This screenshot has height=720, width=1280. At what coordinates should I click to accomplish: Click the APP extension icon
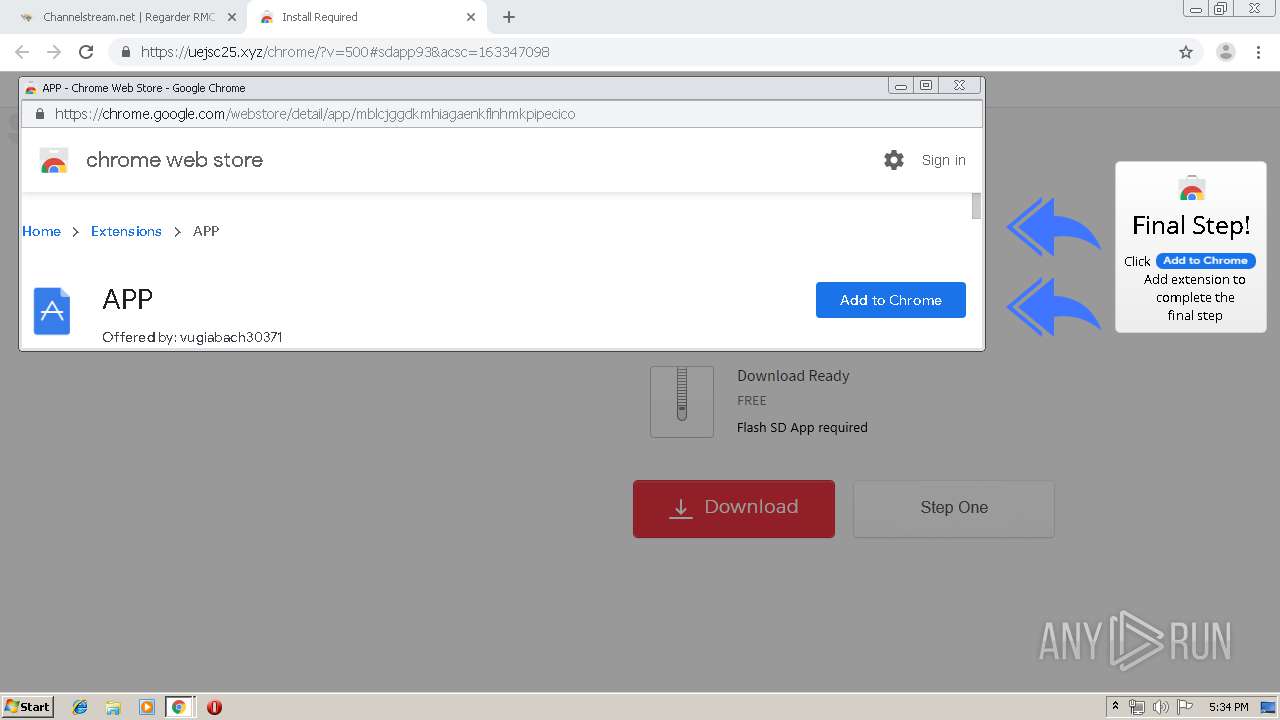(x=52, y=311)
